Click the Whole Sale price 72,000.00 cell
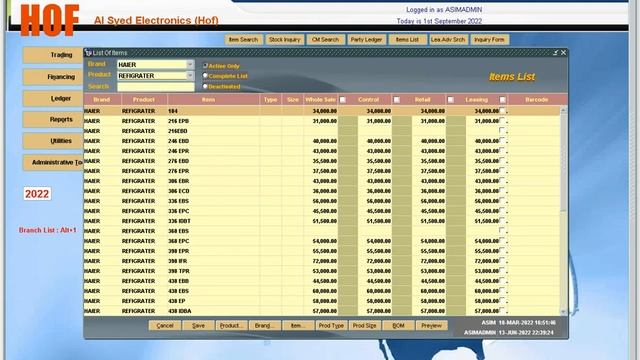The height and width of the screenshot is (360, 640). tap(321, 261)
